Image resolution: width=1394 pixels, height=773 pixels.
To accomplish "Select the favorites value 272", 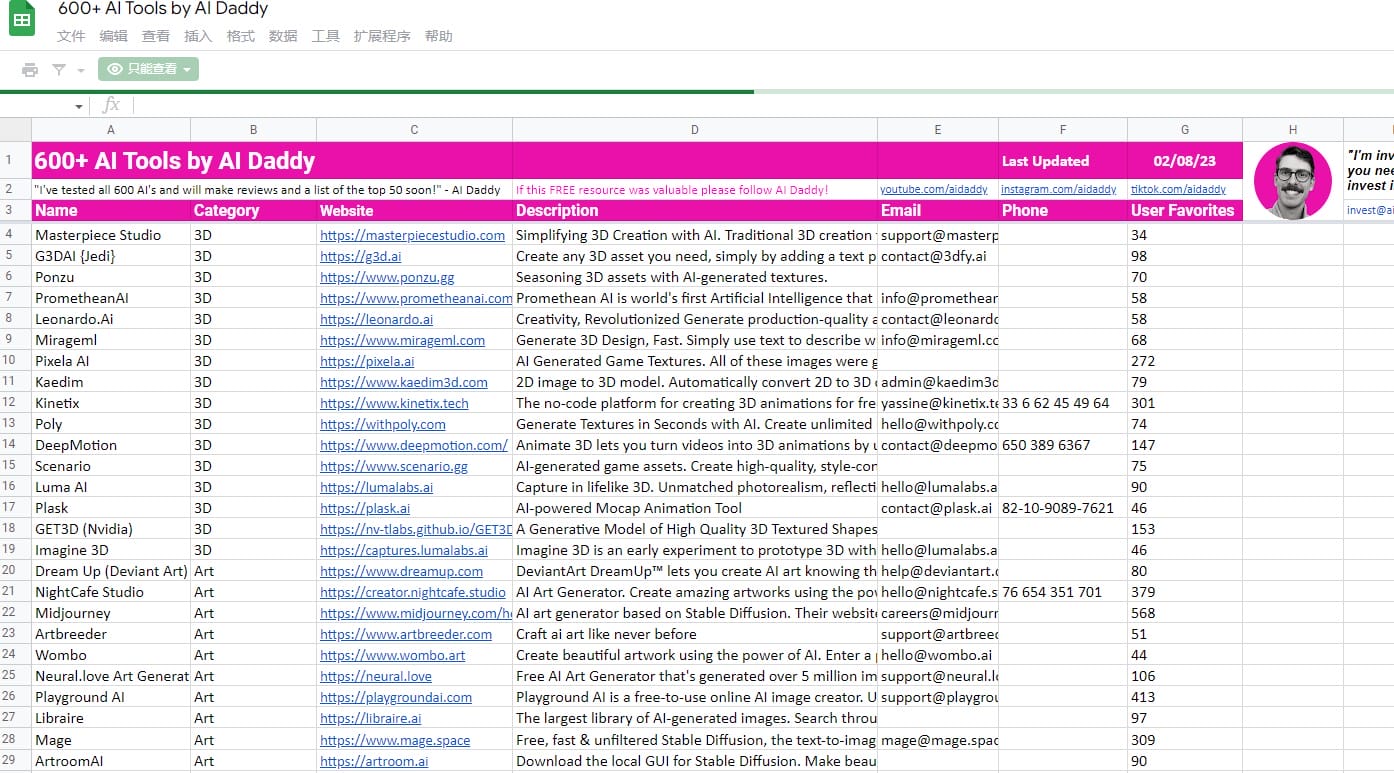I will [x=1185, y=361].
